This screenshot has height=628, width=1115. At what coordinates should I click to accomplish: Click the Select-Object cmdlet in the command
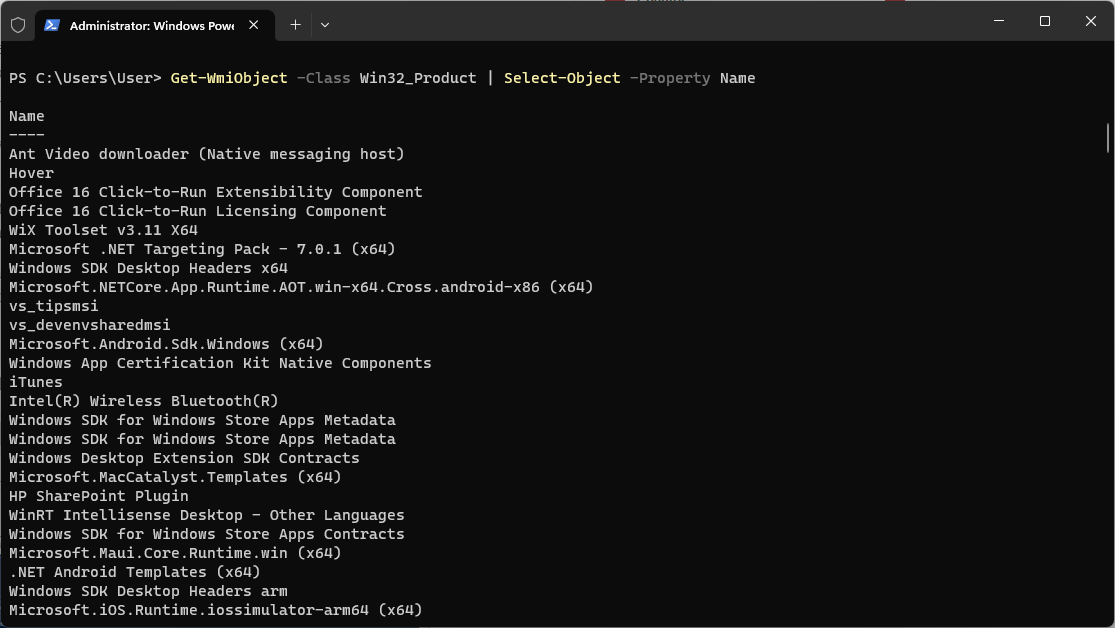(x=562, y=78)
